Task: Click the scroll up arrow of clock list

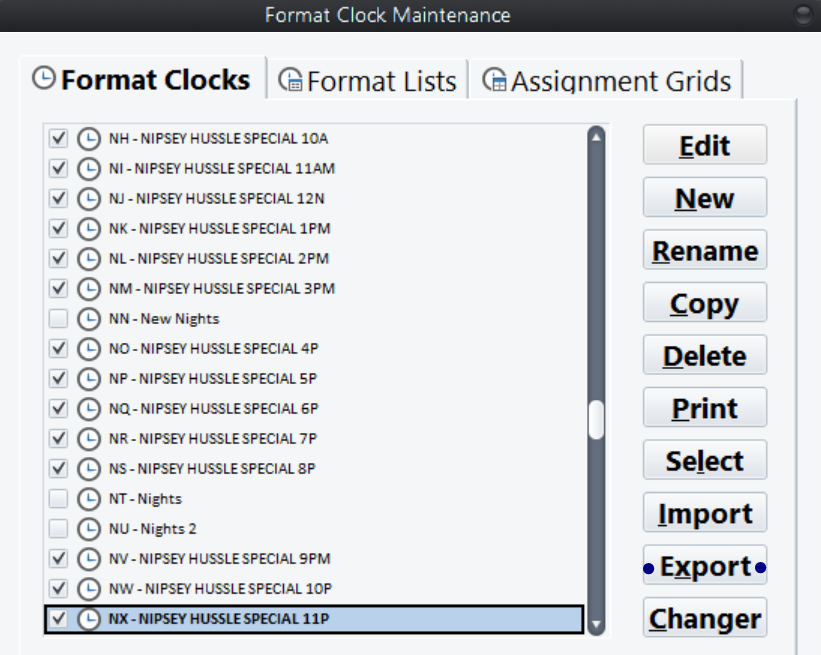Action: pos(596,137)
